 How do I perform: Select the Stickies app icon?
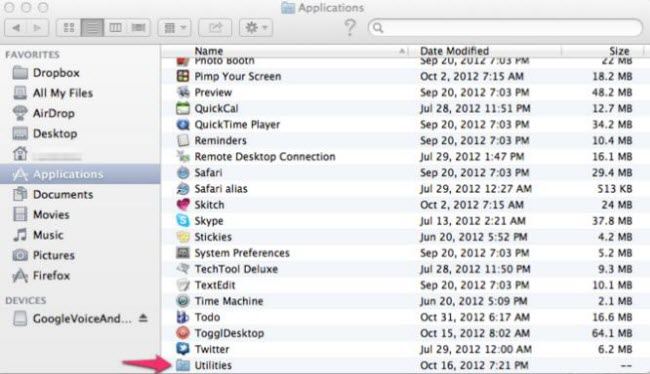pos(183,237)
